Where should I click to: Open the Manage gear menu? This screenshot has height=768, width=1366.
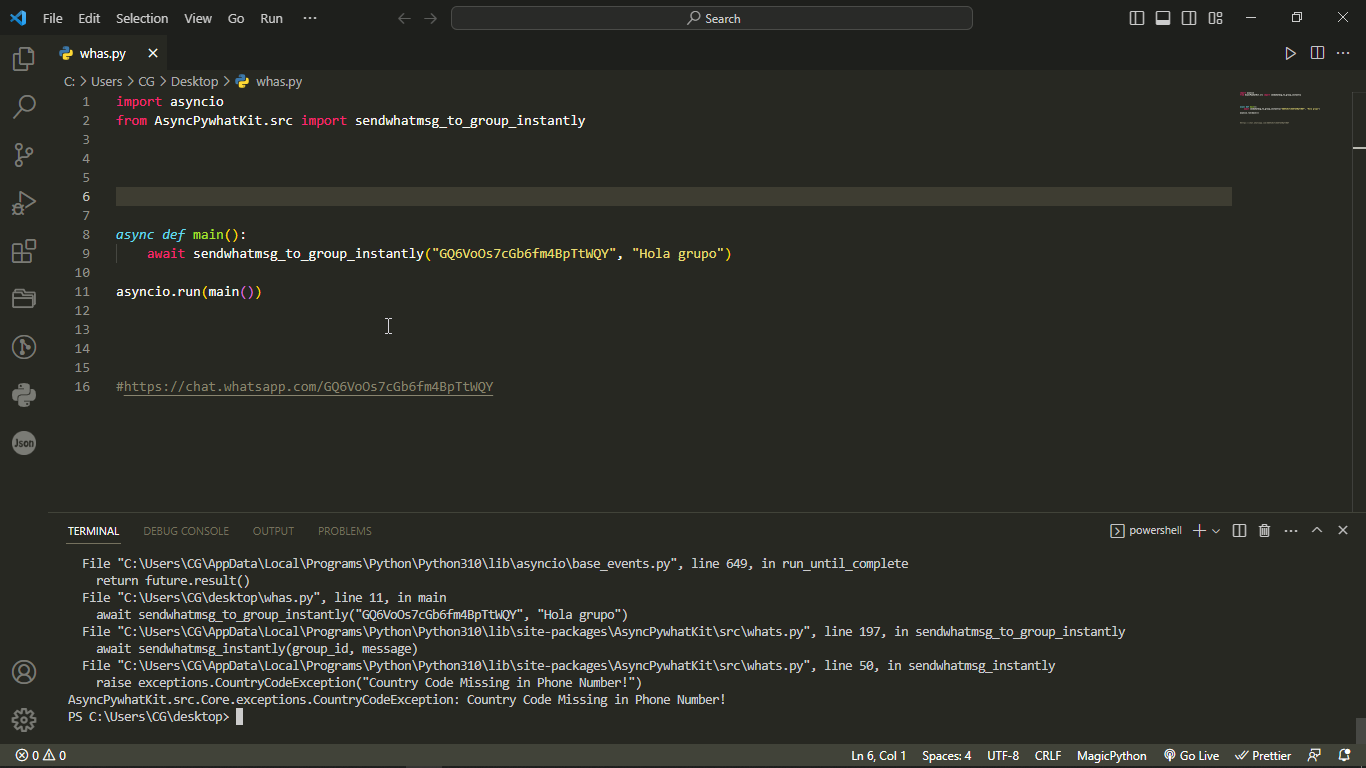click(24, 719)
